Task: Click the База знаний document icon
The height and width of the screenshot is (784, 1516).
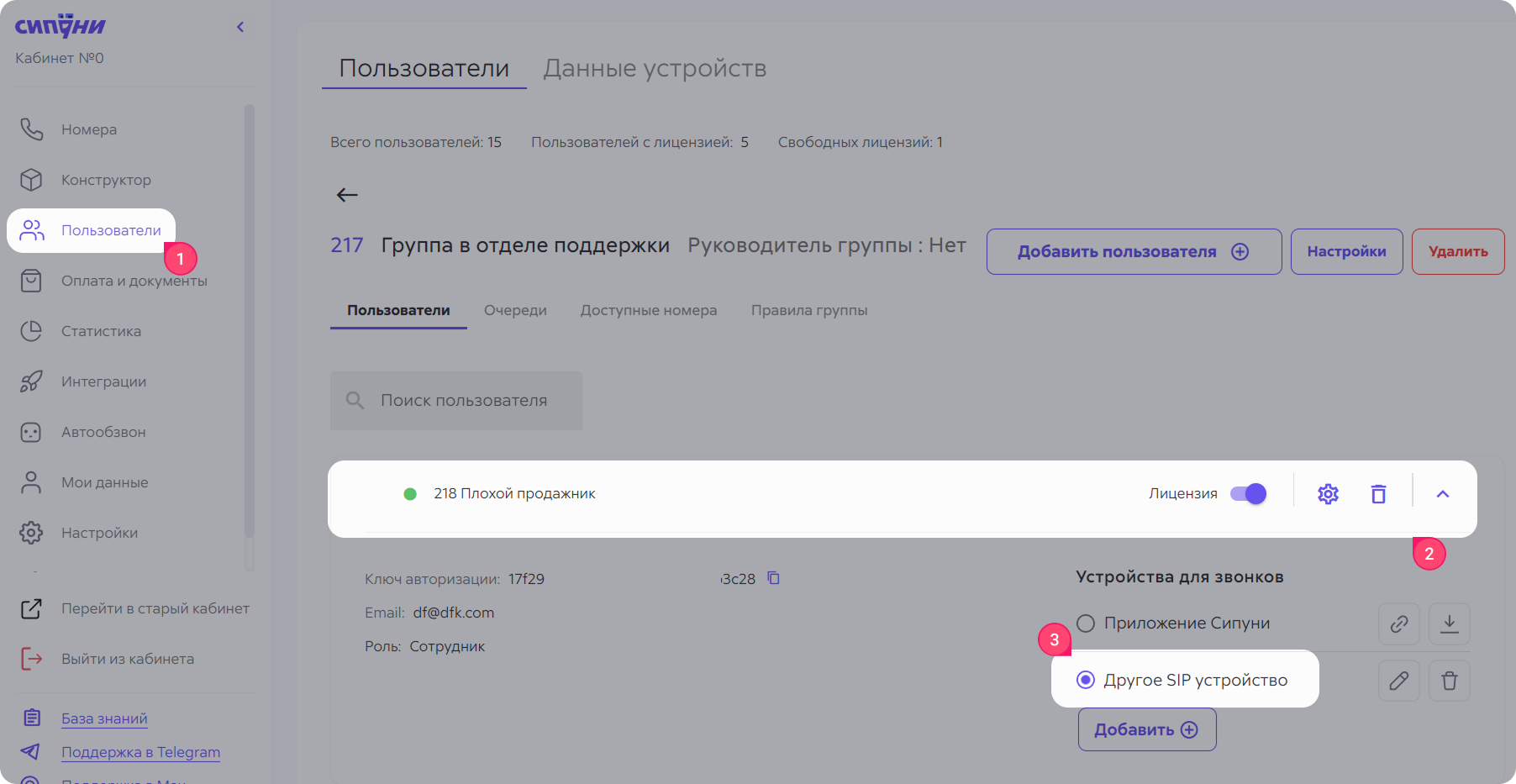Action: tap(32, 718)
